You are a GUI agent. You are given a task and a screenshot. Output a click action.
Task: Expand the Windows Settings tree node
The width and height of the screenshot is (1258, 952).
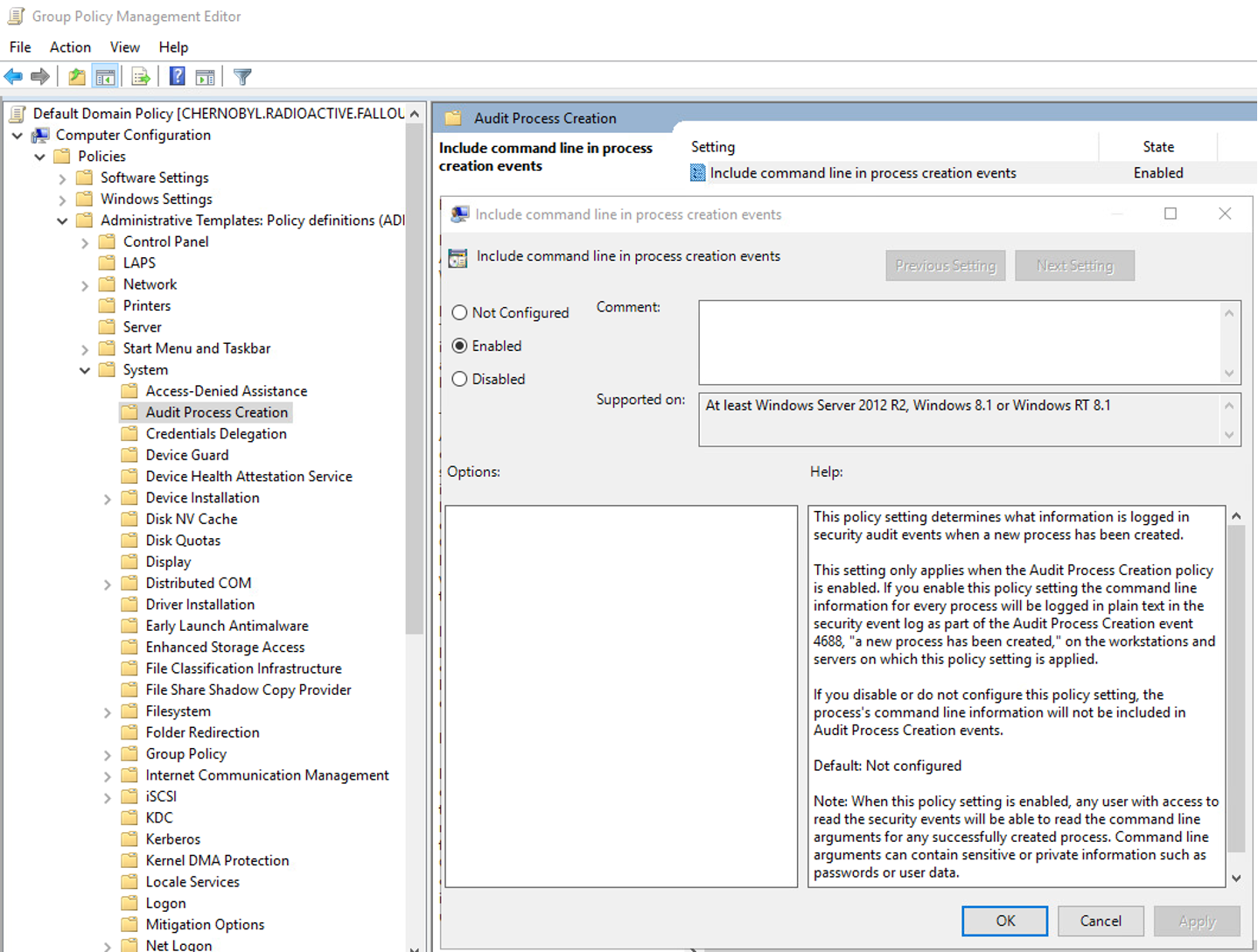62,199
